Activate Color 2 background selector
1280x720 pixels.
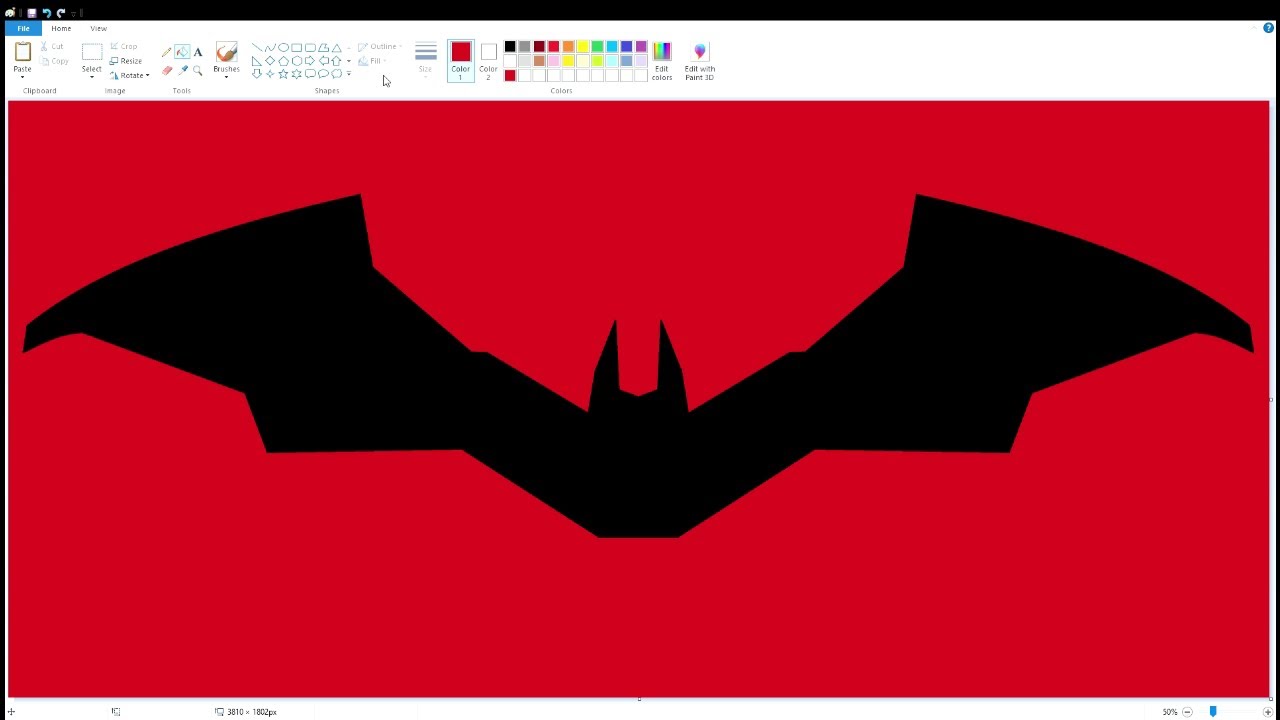(x=488, y=61)
